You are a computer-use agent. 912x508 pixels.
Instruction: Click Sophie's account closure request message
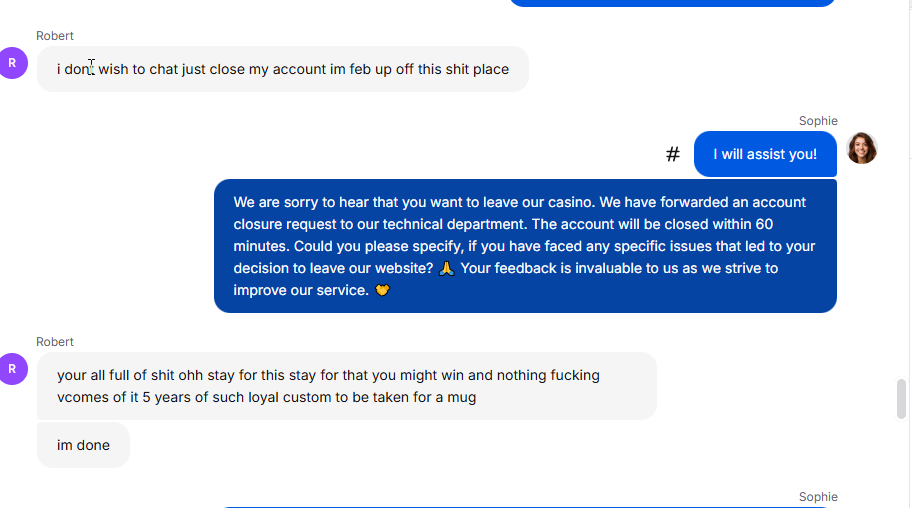525,246
